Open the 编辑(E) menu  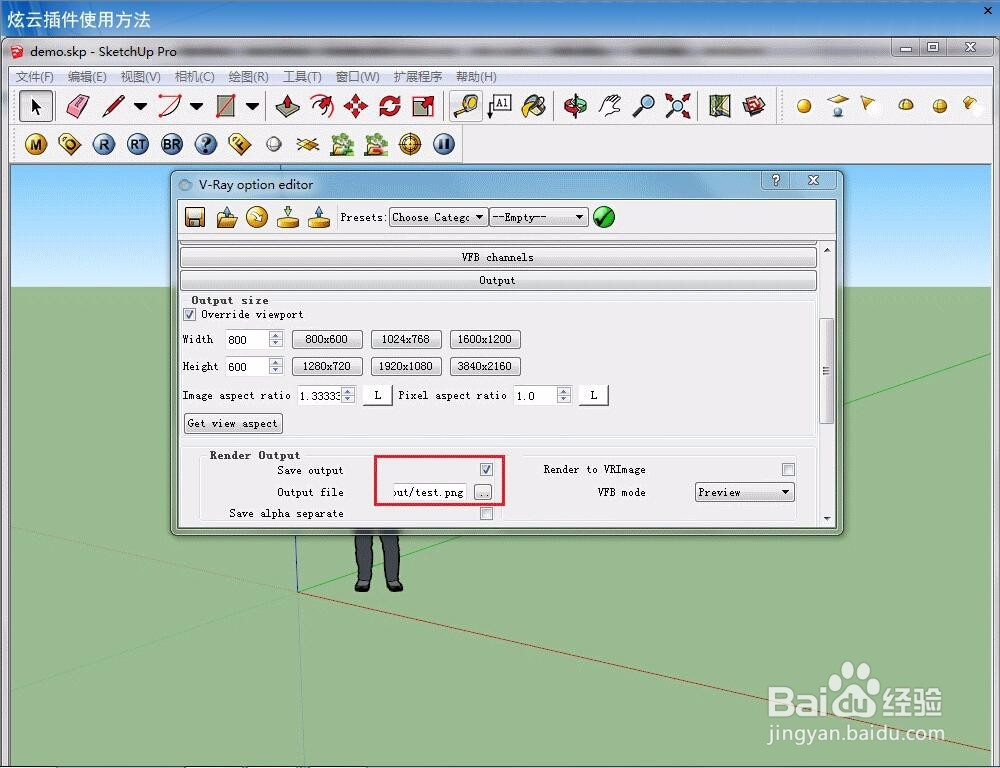point(87,77)
